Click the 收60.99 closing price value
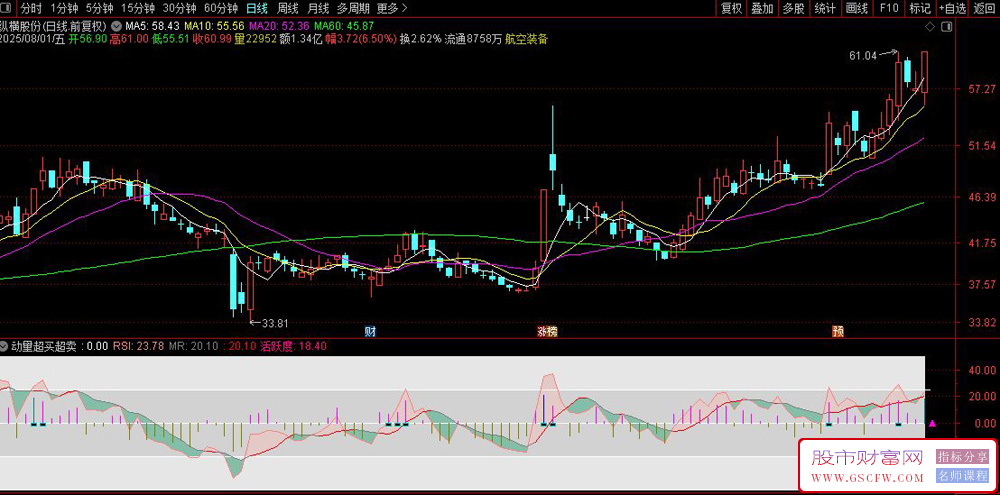This screenshot has width=1000, height=495. tap(212, 39)
